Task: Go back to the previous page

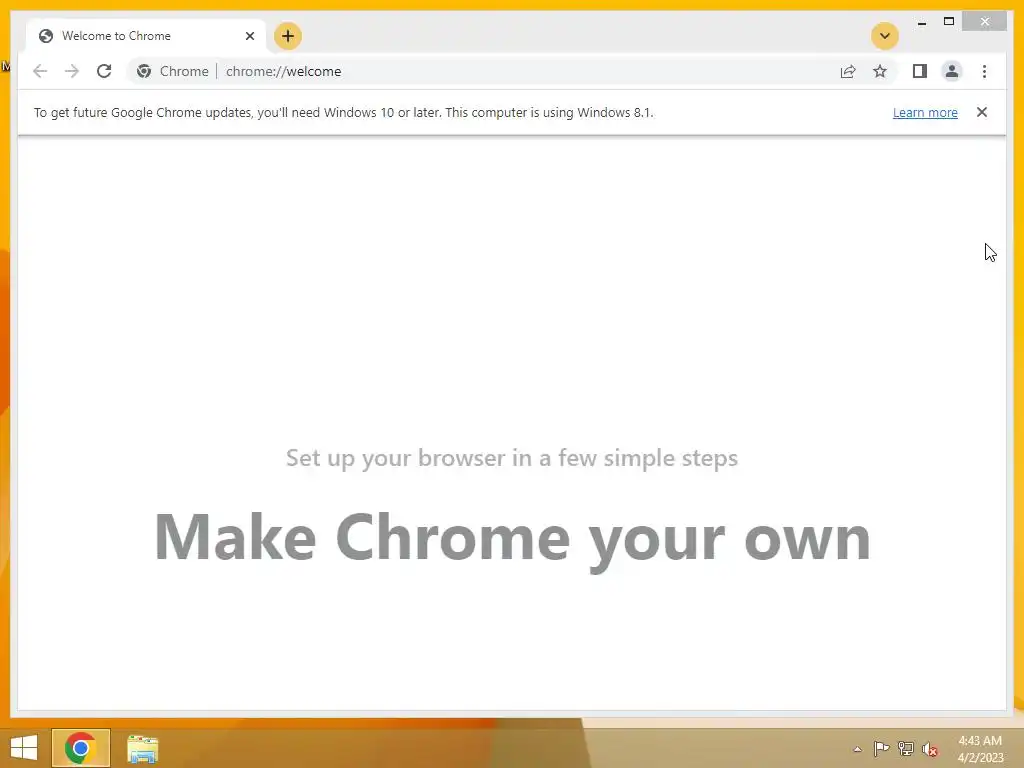Action: [x=40, y=71]
